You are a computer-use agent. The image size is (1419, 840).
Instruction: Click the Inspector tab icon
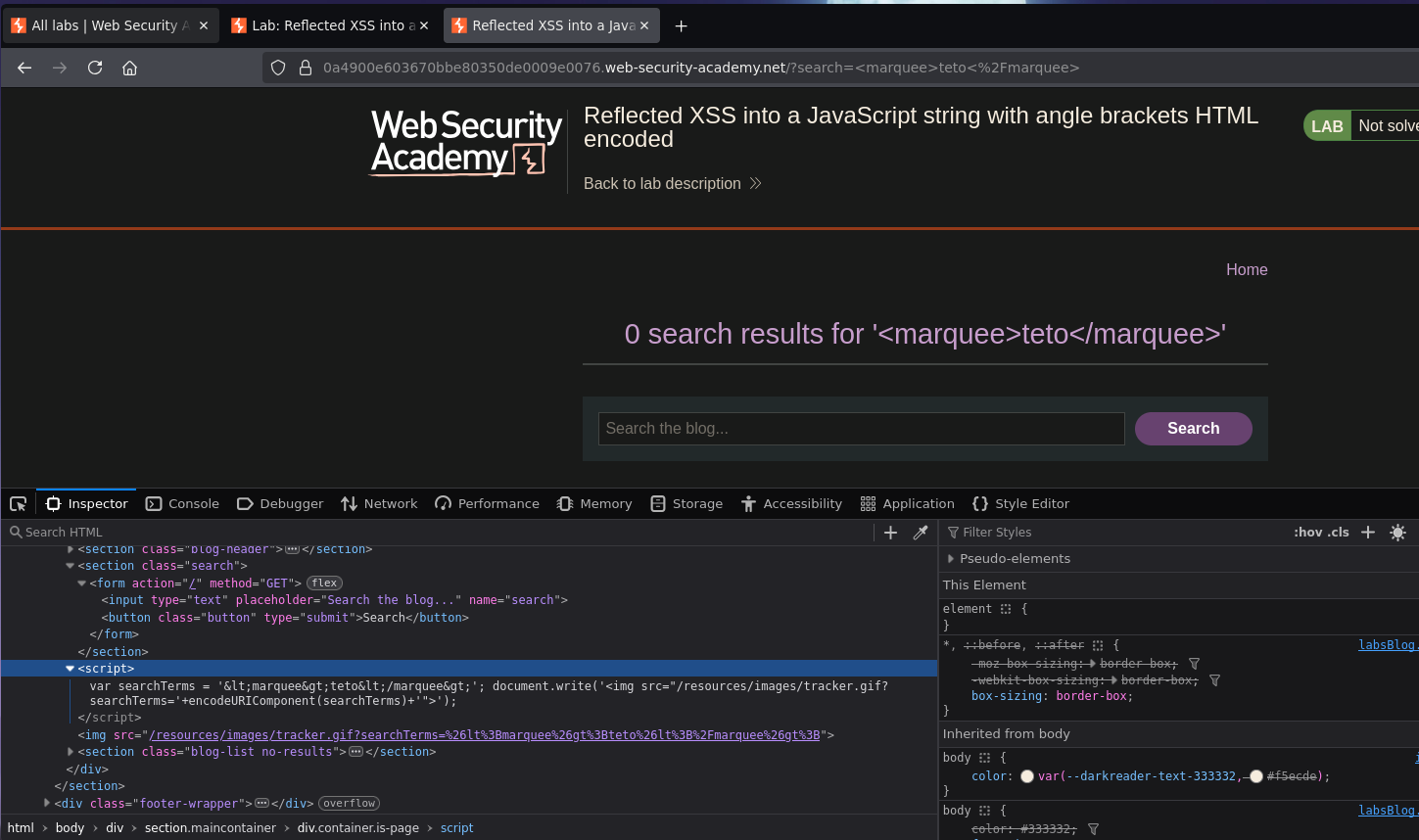(x=54, y=503)
